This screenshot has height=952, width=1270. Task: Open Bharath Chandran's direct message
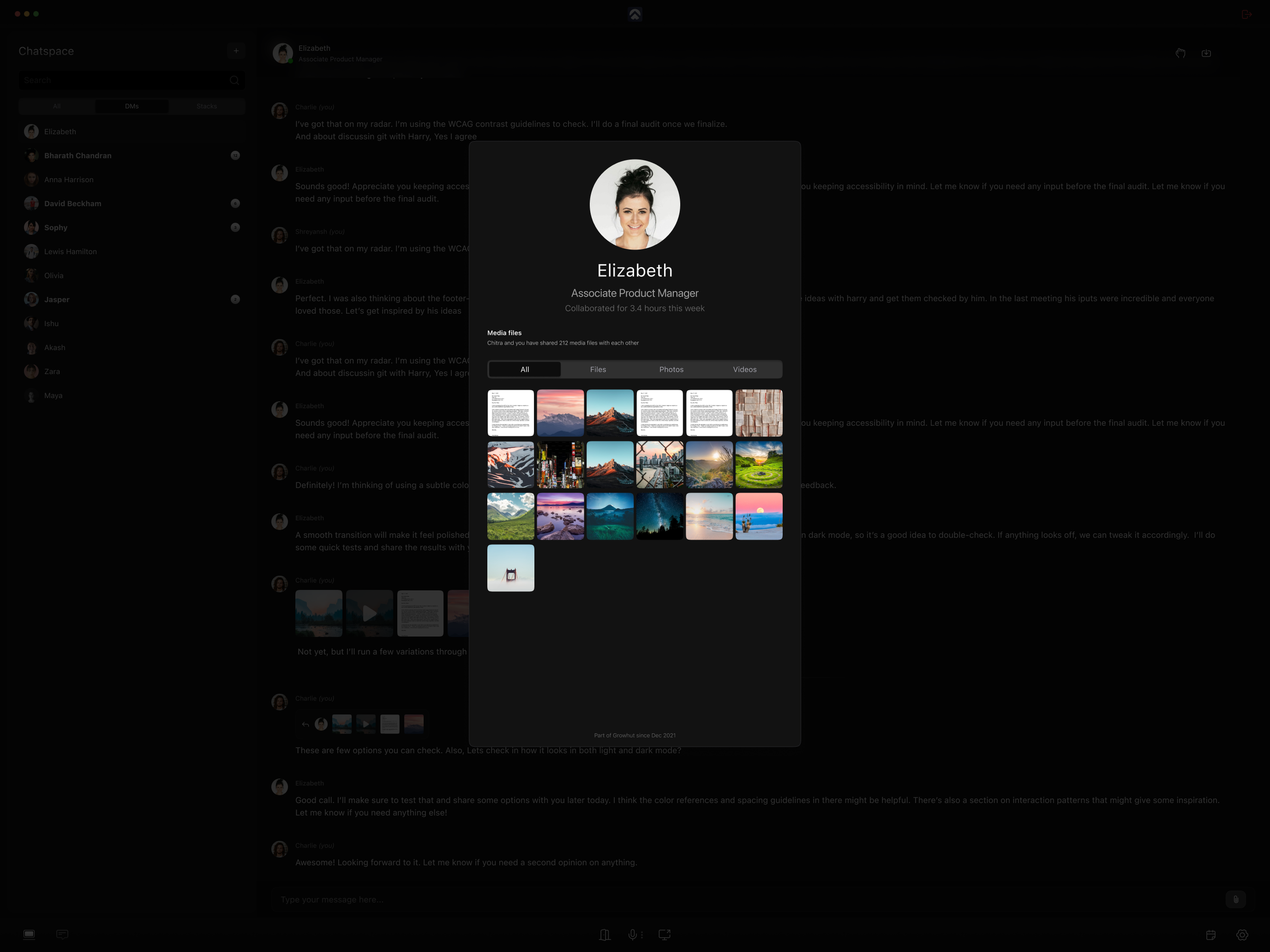click(x=132, y=155)
